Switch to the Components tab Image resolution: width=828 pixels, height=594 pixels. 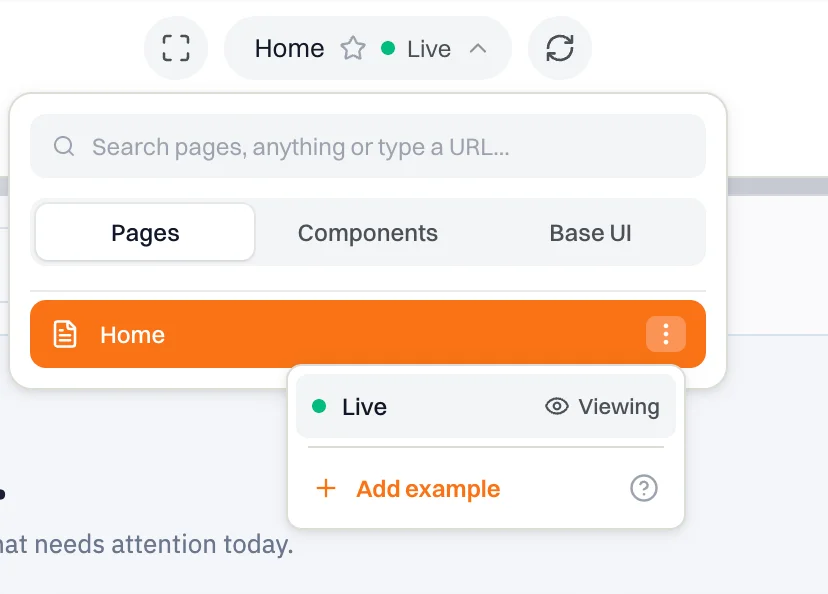[368, 232]
